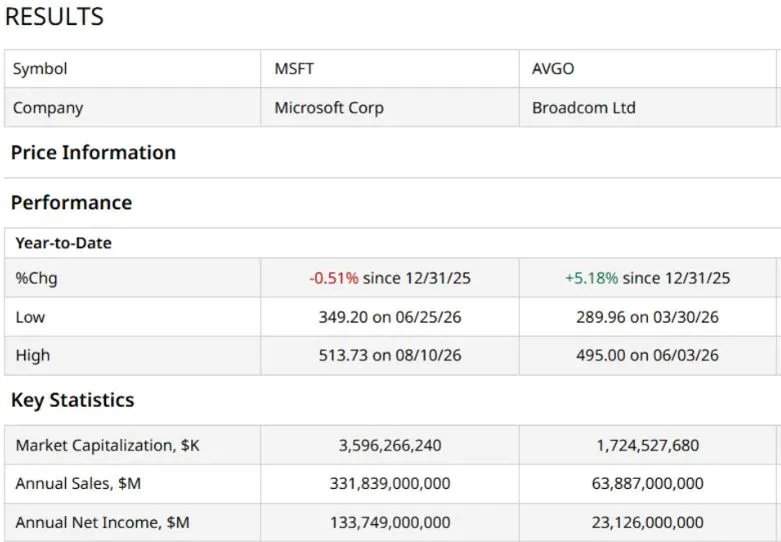Click the 3,596,266,240 market cap value
781x542 pixels.
point(390,445)
